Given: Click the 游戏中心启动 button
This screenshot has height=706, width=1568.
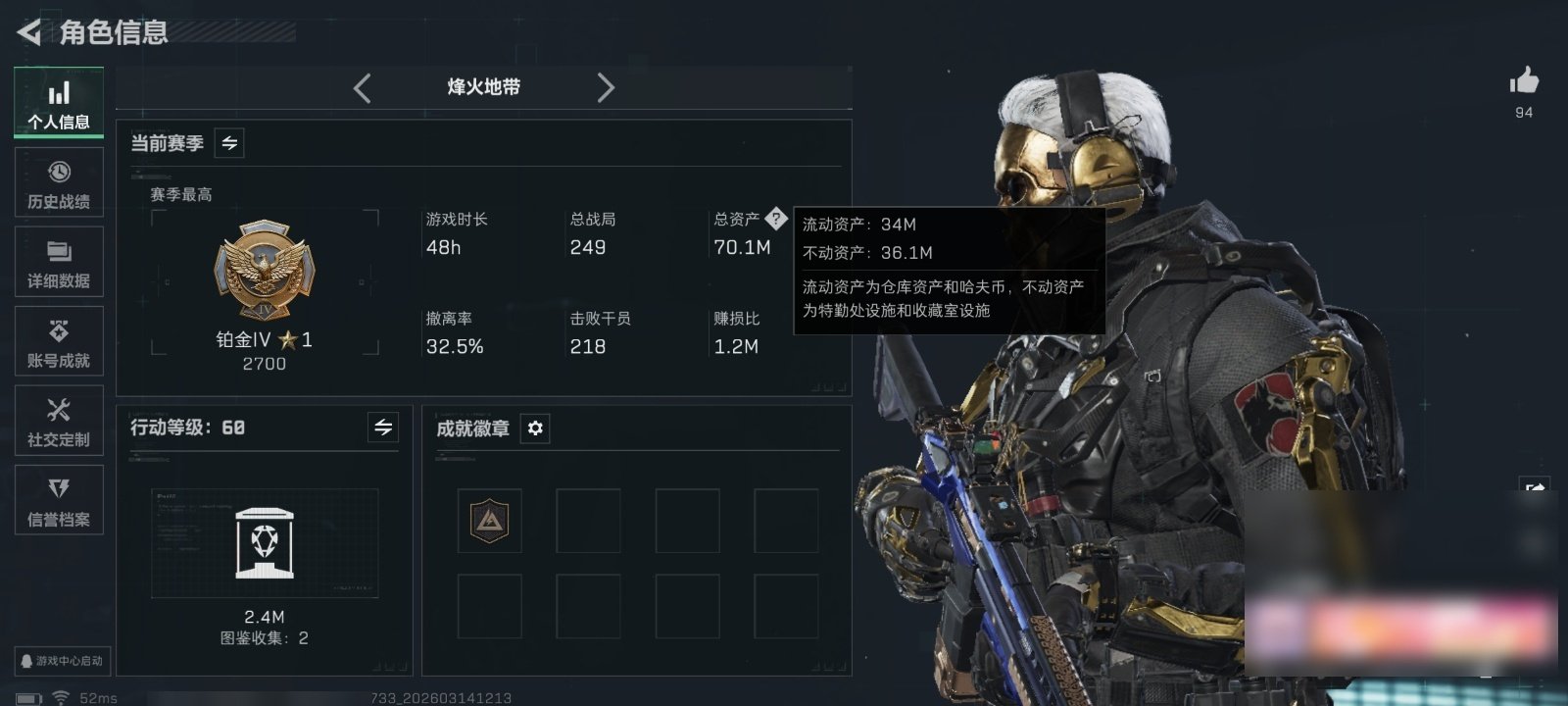Looking at the screenshot, I should pyautogui.click(x=61, y=661).
